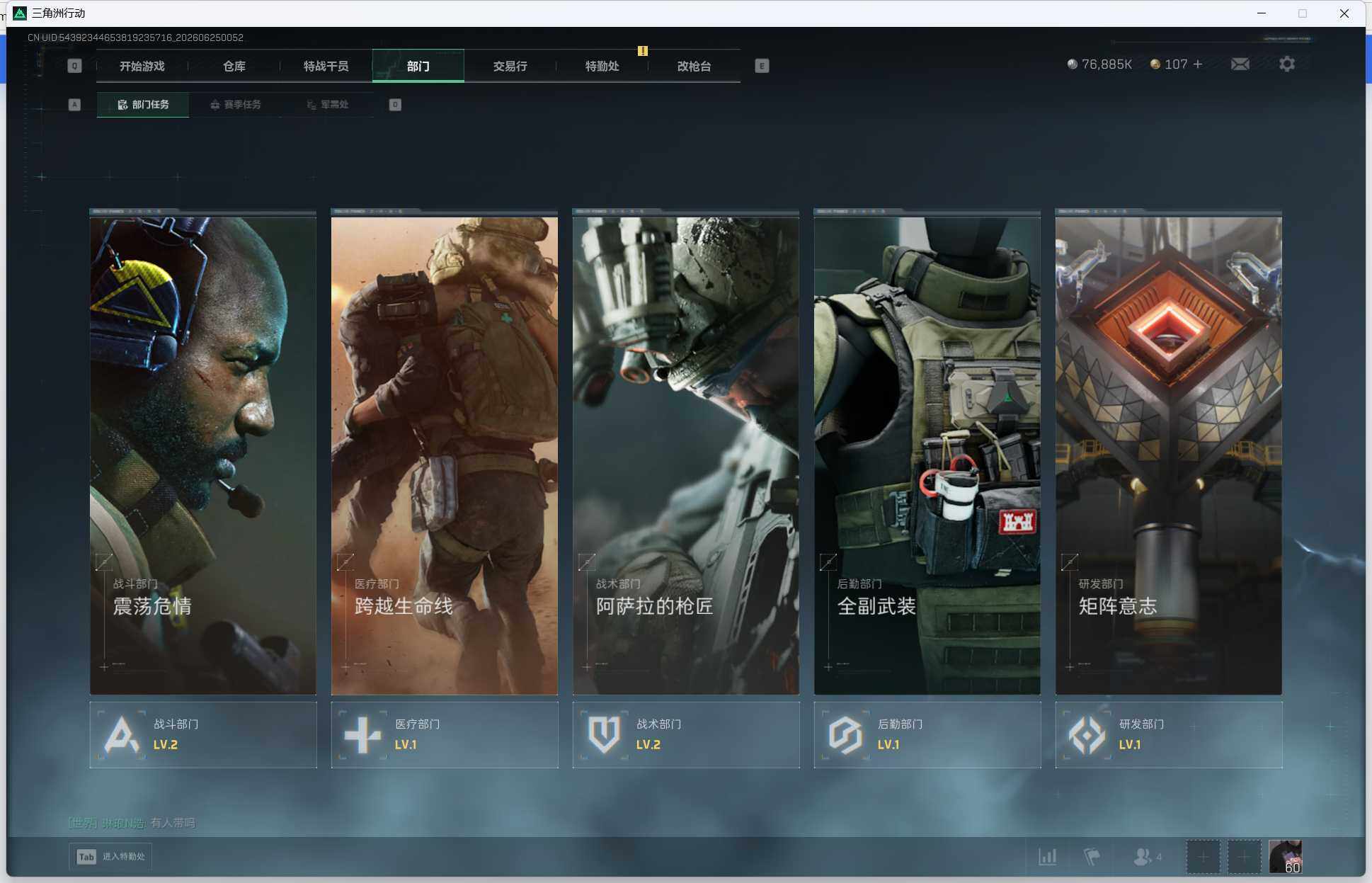Click the world chat message 有人带吗
1372x883 pixels.
coord(173,823)
